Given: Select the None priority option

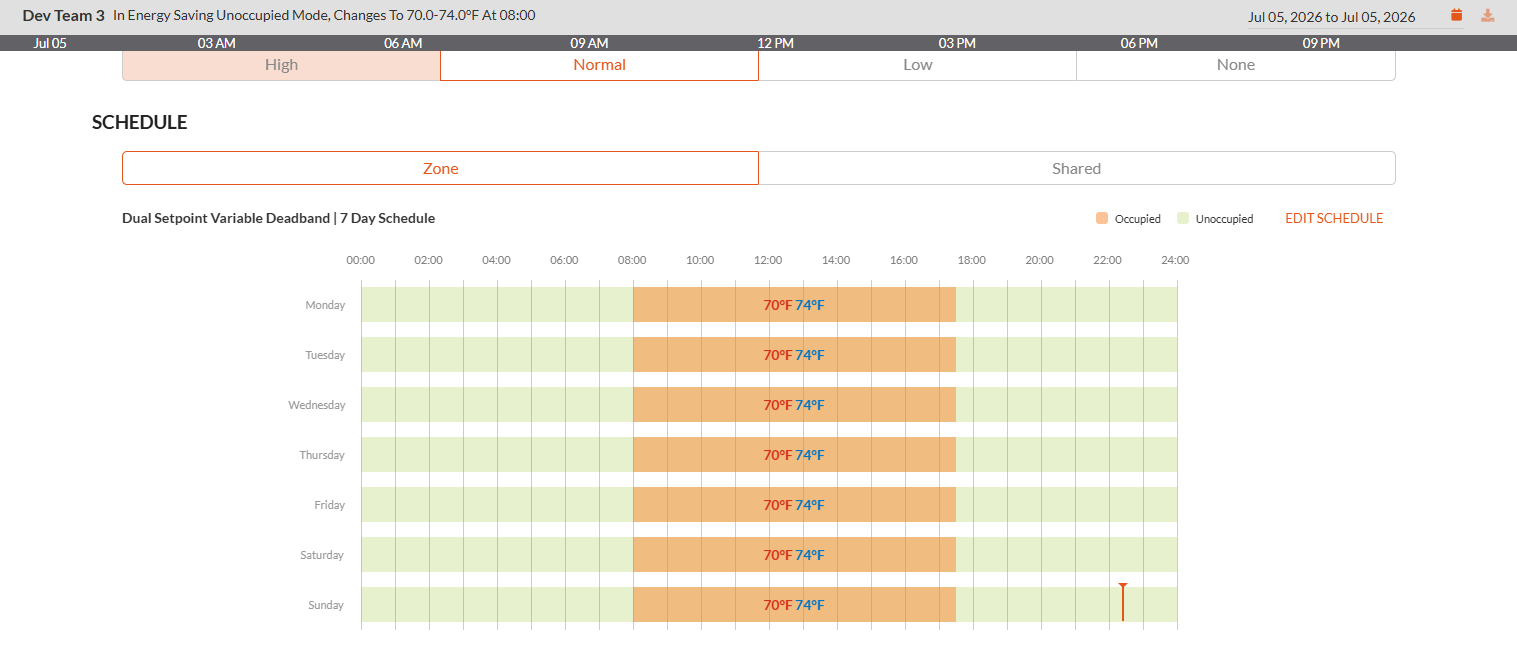Looking at the screenshot, I should (x=1236, y=64).
